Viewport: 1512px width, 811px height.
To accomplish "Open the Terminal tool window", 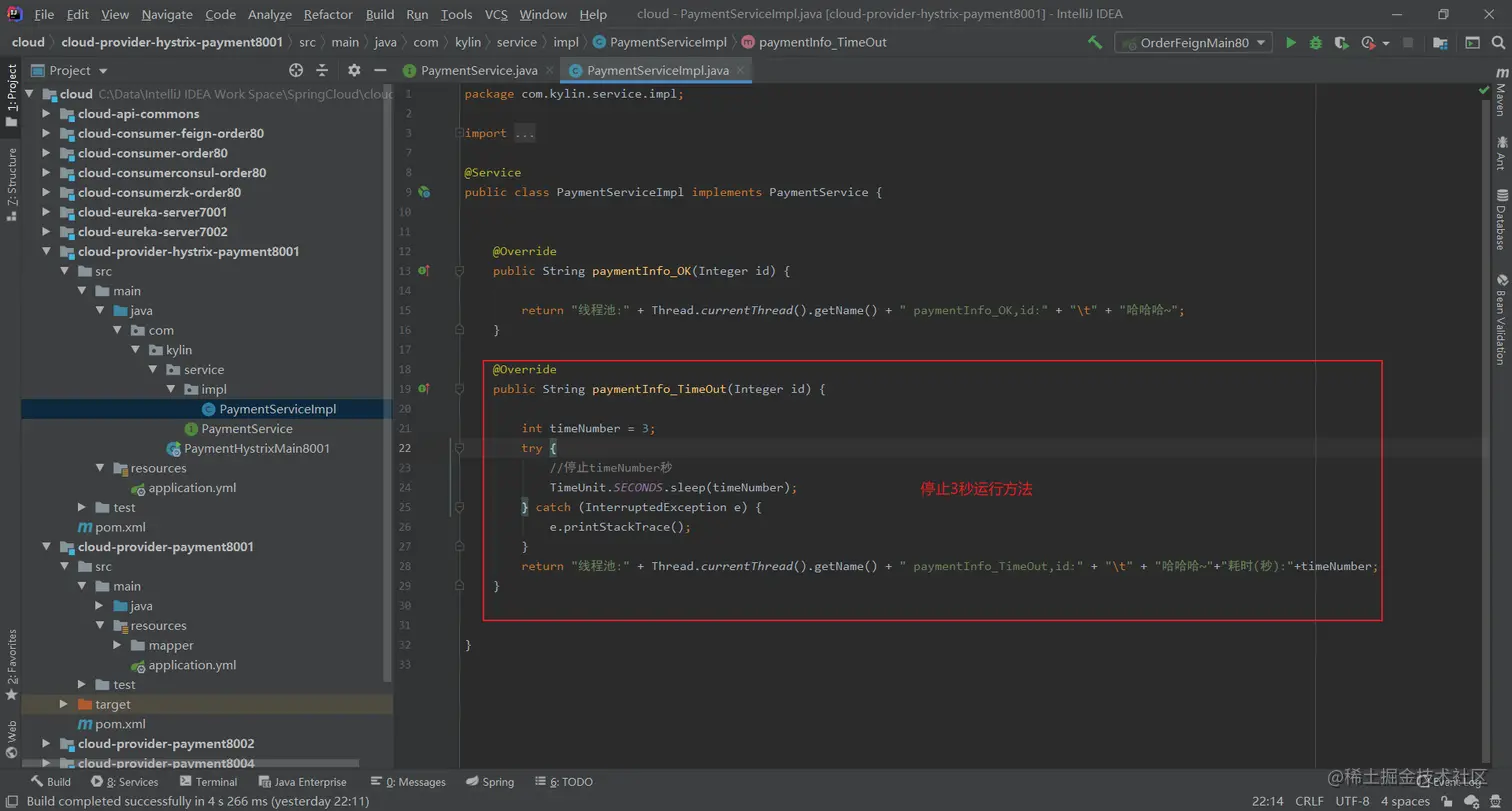I will pyautogui.click(x=208, y=782).
